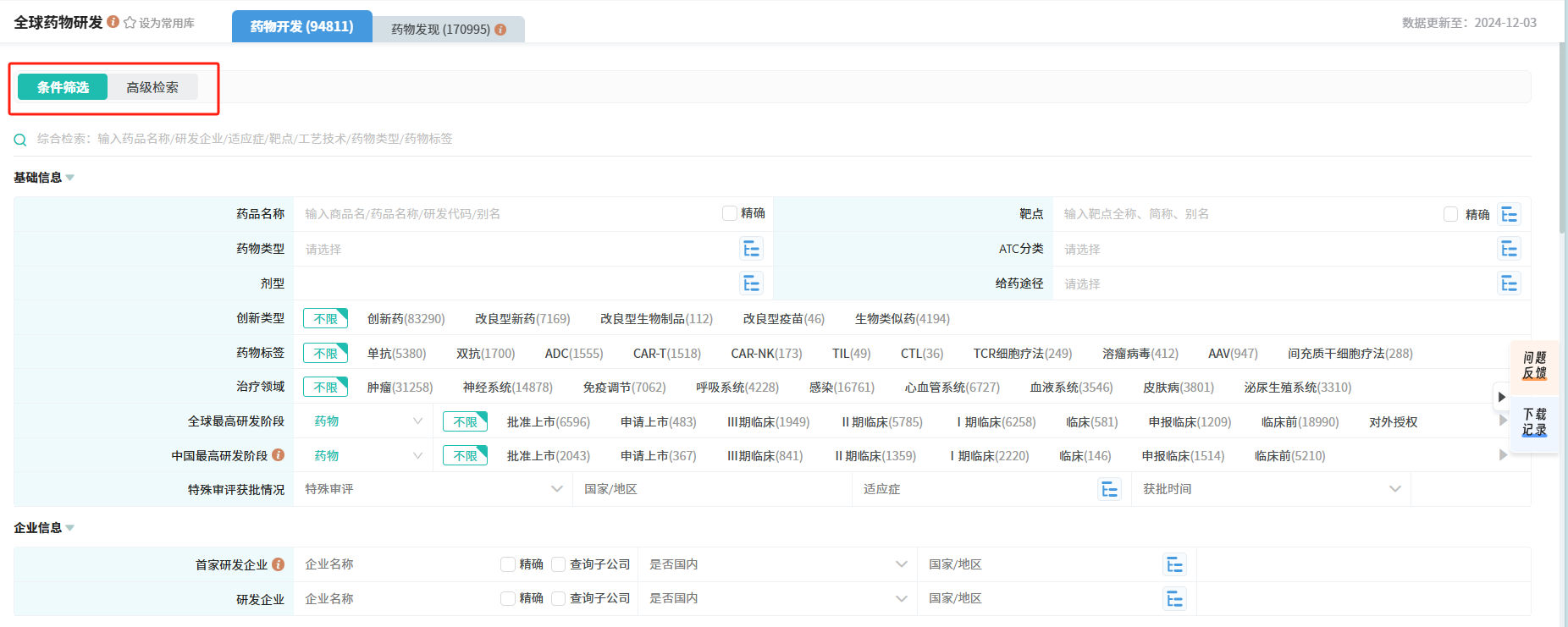Switch to the 药物发现 (170995) tab

coord(448,29)
